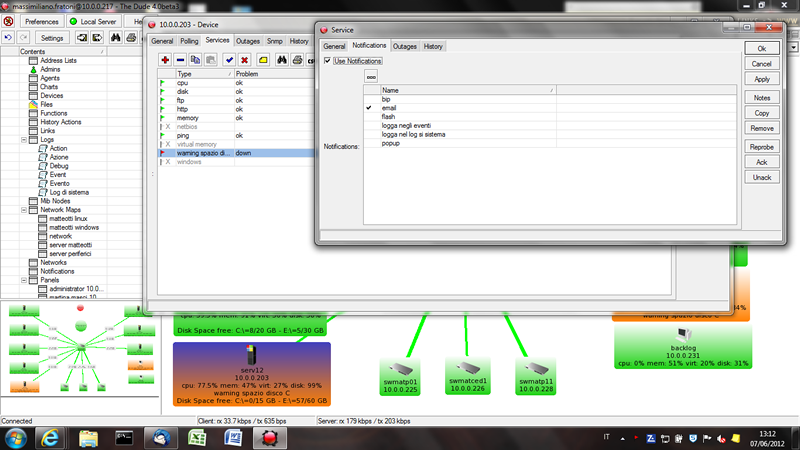The height and width of the screenshot is (450, 800).
Task: Click the Ack button
Action: [x=762, y=162]
